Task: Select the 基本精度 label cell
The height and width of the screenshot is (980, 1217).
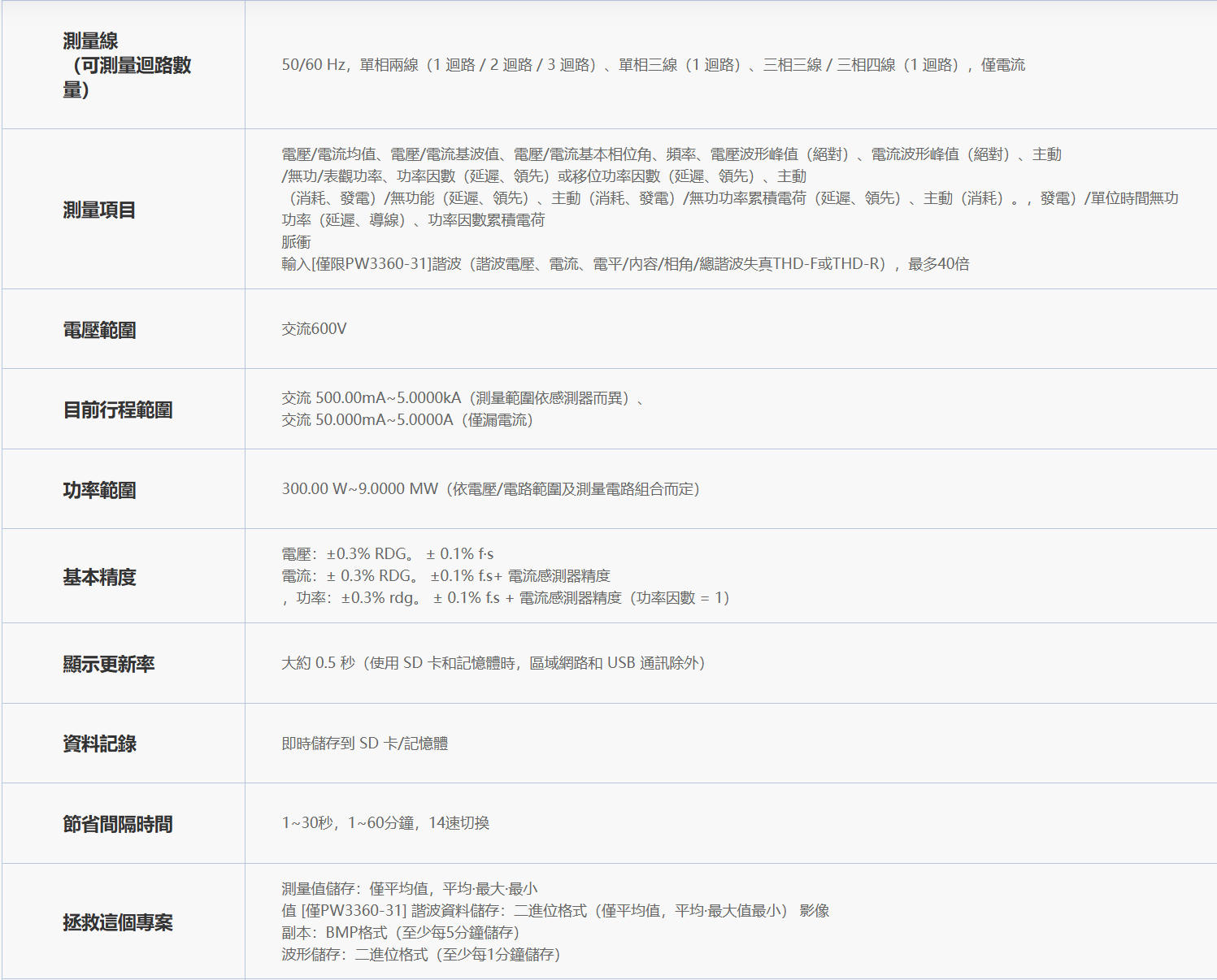Action: (124, 576)
